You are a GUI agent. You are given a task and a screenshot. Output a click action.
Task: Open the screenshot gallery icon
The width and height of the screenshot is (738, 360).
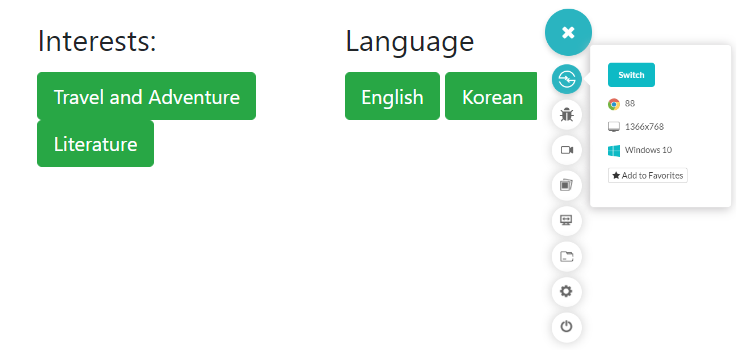(567, 185)
